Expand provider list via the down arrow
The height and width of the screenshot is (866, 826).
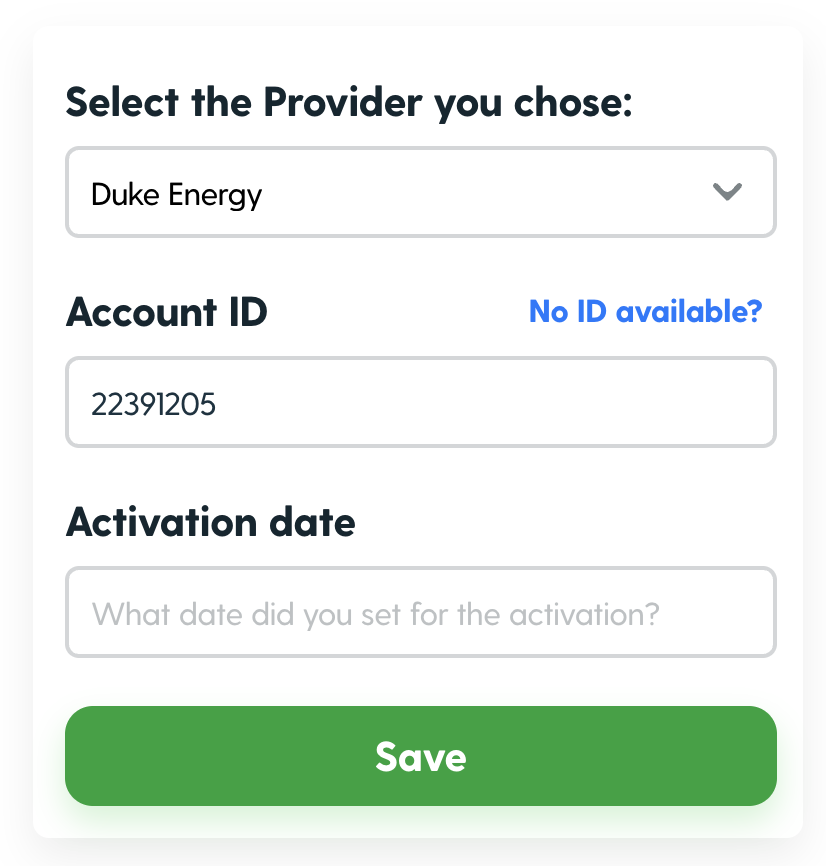[x=727, y=192]
